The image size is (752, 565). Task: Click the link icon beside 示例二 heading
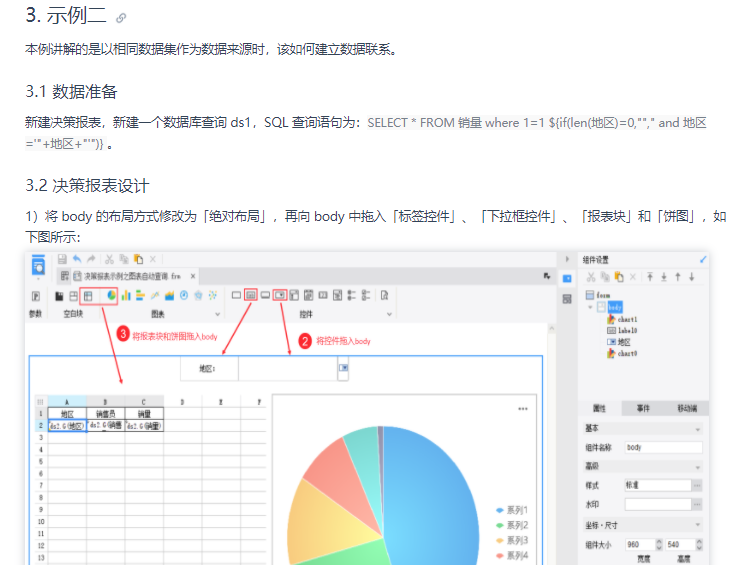coord(121,18)
